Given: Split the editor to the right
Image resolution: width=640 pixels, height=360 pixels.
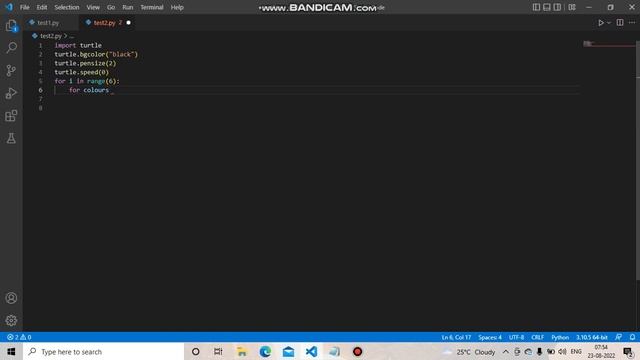Looking at the screenshot, I should [x=620, y=23].
